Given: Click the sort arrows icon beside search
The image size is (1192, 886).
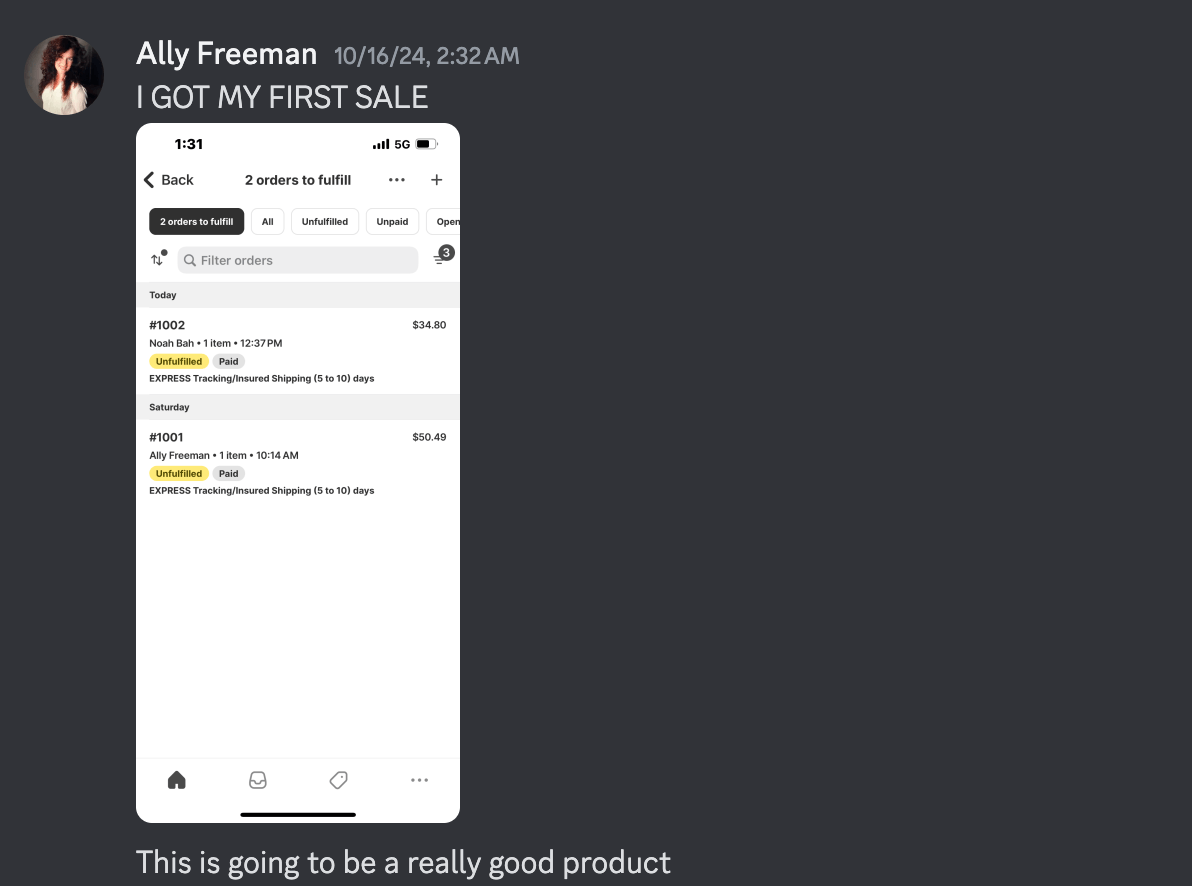Looking at the screenshot, I should (158, 259).
